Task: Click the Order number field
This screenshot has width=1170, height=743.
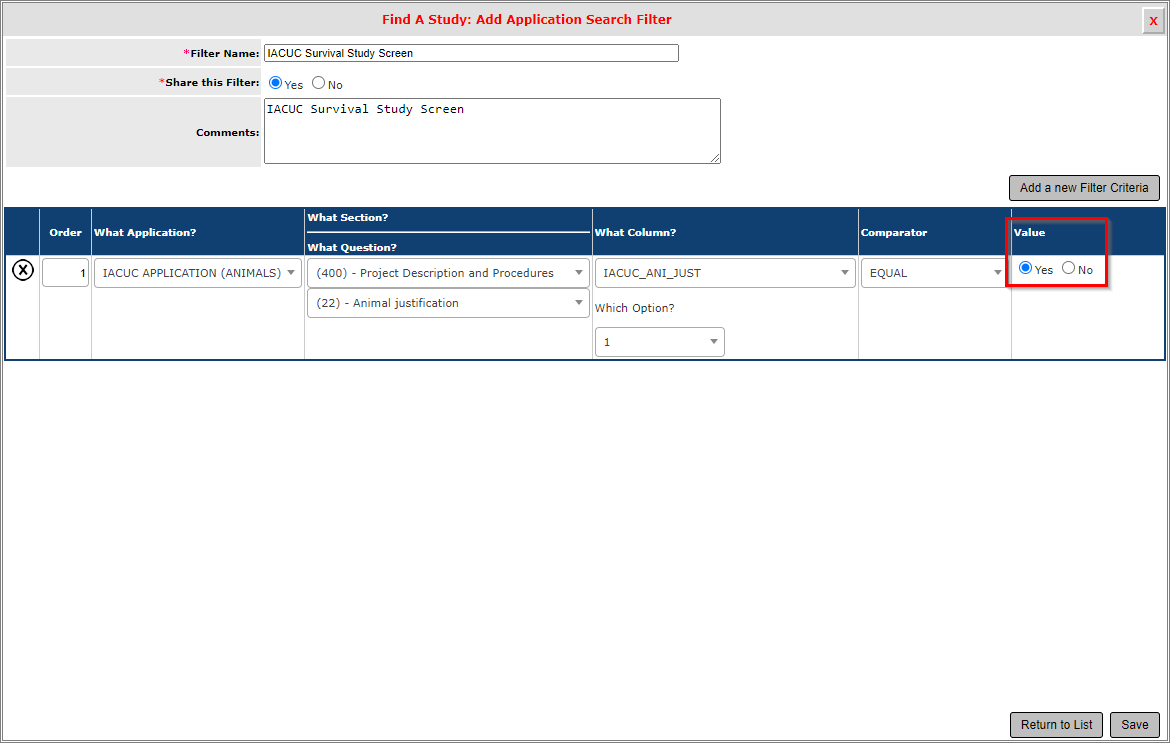Action: pyautogui.click(x=66, y=273)
